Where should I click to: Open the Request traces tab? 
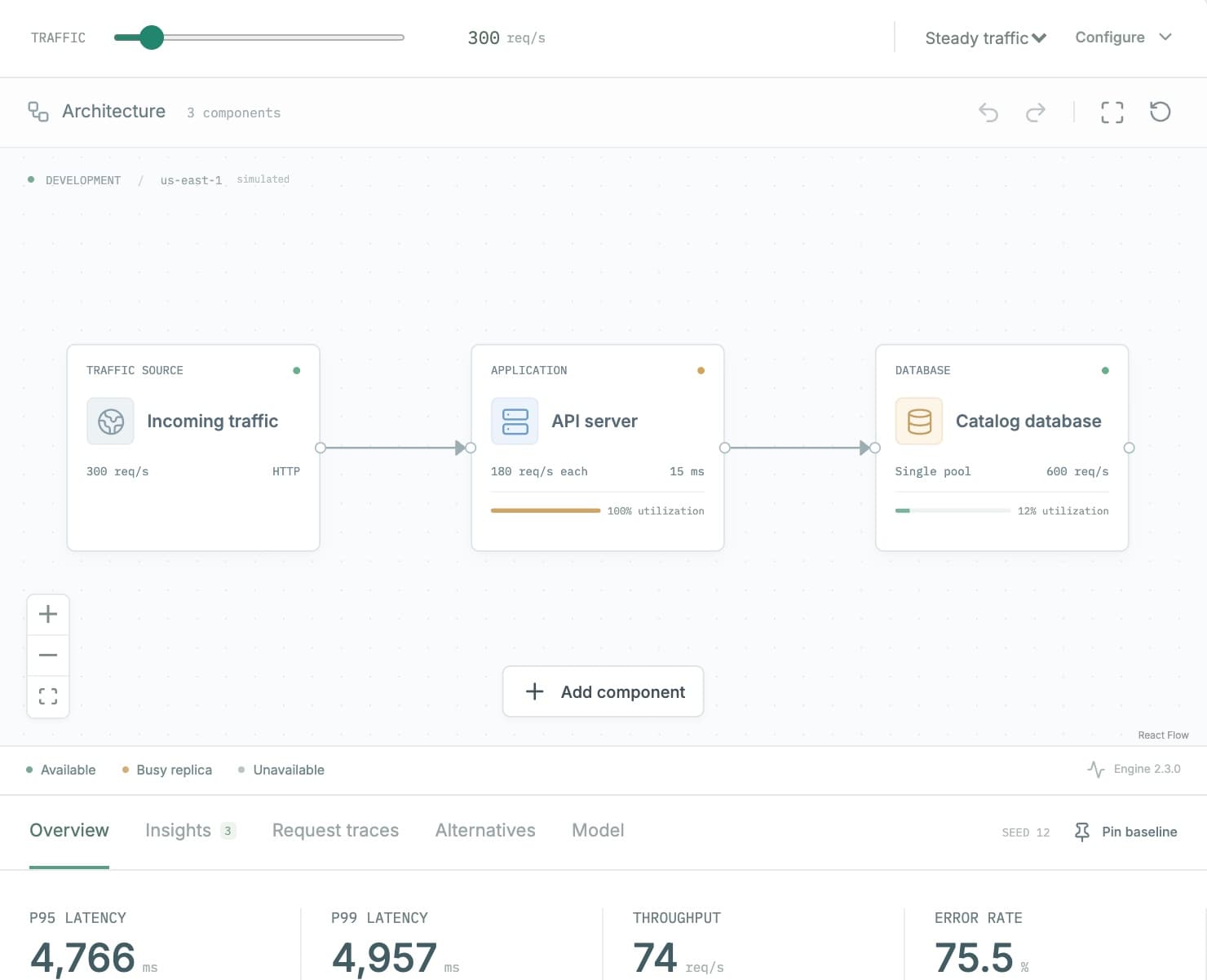335,830
